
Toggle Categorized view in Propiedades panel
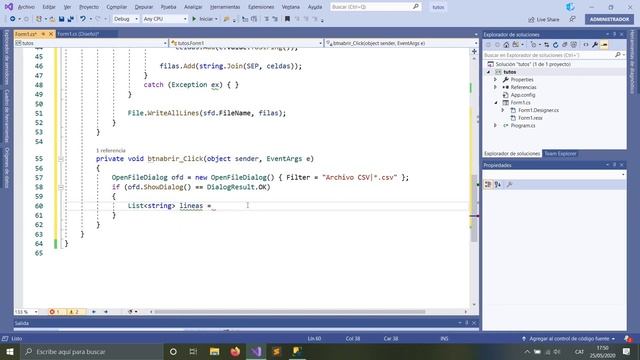pyautogui.click(x=488, y=185)
